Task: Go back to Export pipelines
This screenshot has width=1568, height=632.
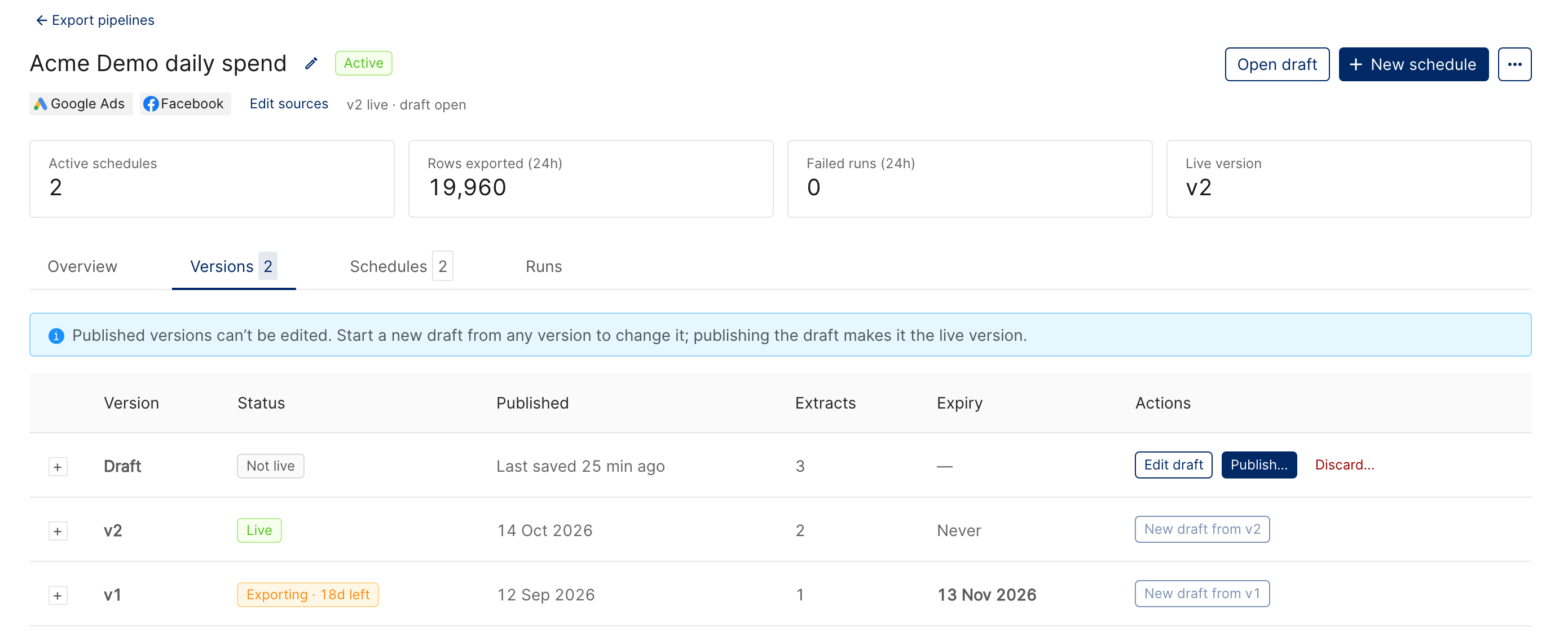Action: 95,20
